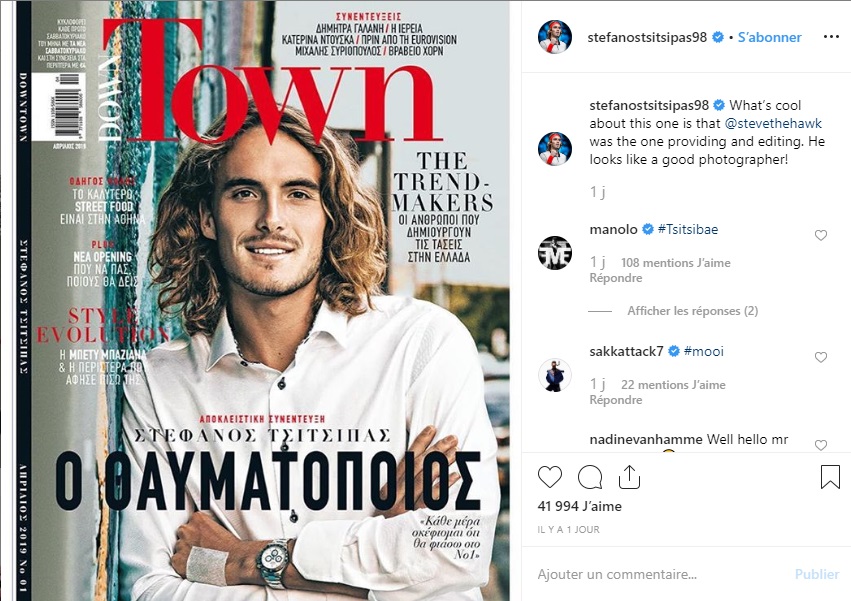Click the S'abonner follow link
851x601 pixels.
coord(769,37)
